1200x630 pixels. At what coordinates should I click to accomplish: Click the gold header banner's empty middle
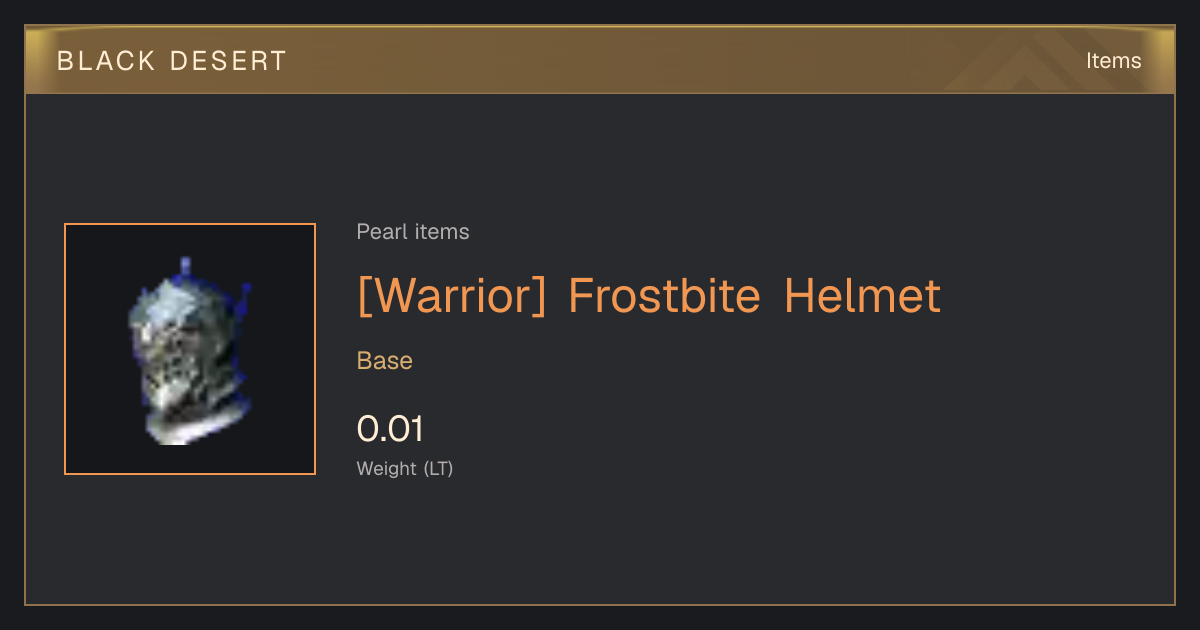click(x=600, y=60)
